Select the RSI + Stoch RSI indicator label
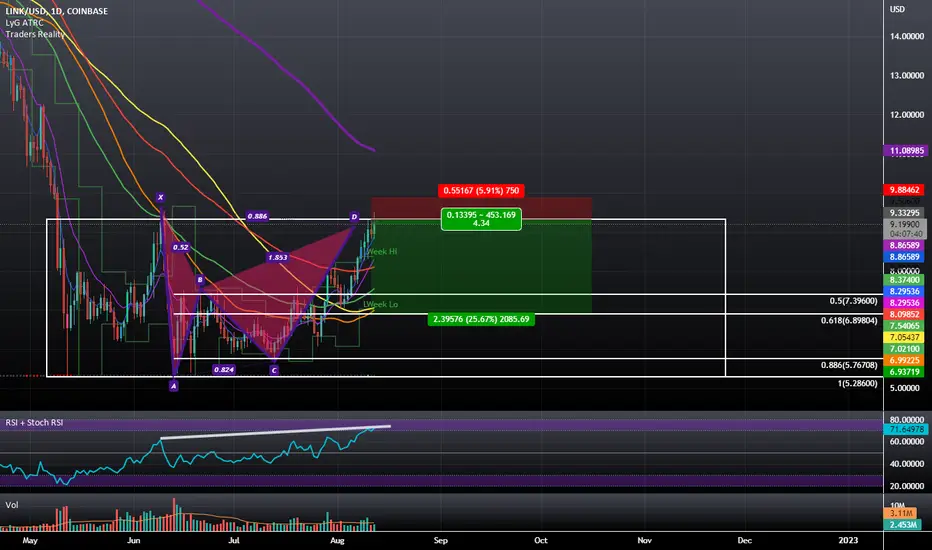This screenshot has height=550, width=932. 34,422
